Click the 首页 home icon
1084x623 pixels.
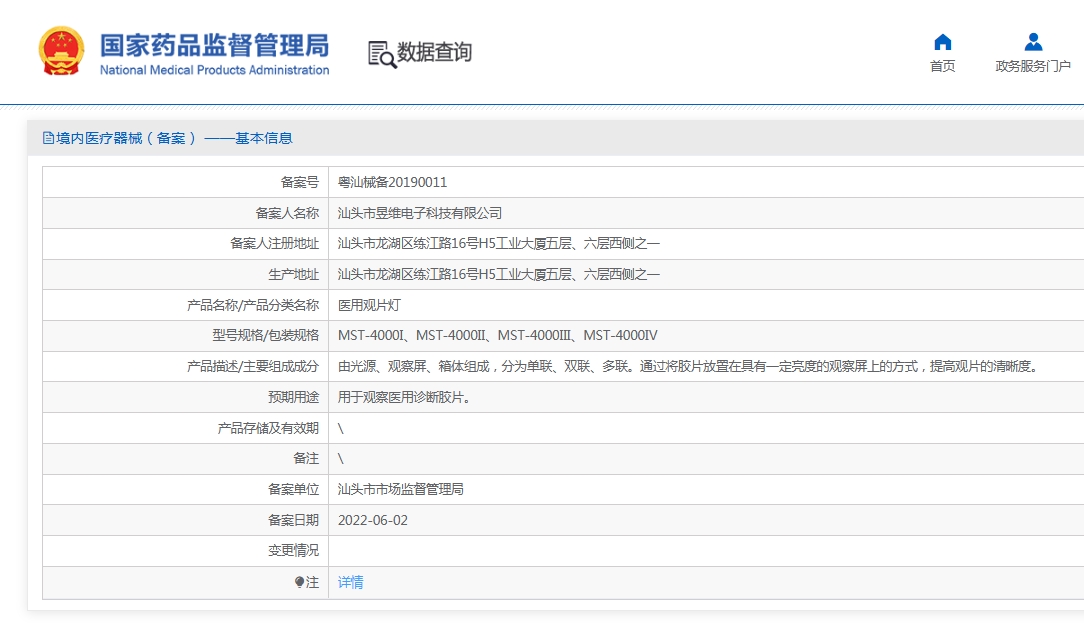pyautogui.click(x=942, y=42)
